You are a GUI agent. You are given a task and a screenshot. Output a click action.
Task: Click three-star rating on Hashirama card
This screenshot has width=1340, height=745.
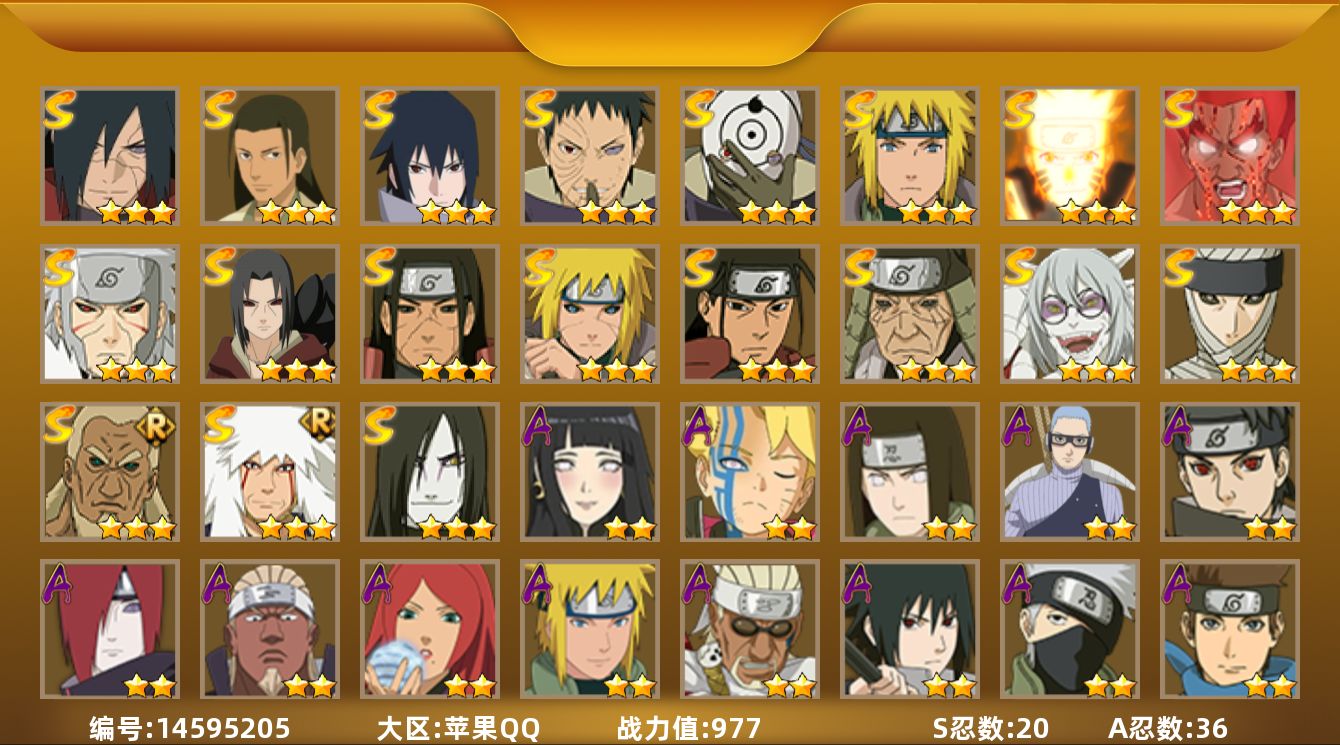(x=296, y=211)
